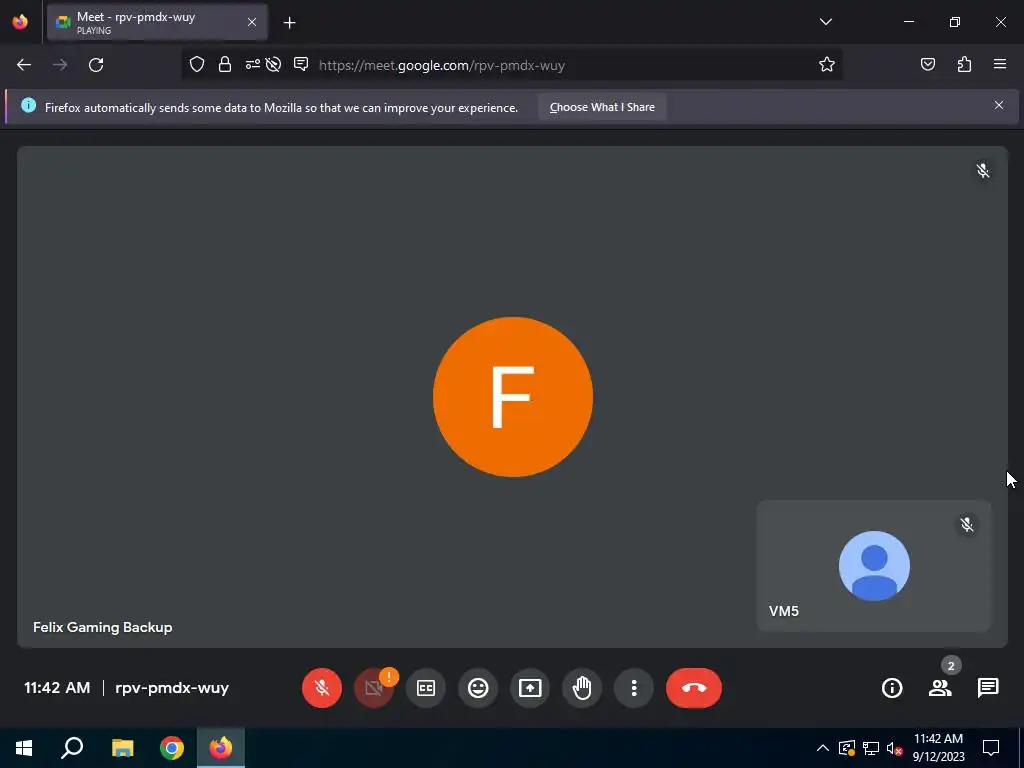1024x768 pixels.
Task: Open File Explorer from taskbar
Action: point(122,748)
